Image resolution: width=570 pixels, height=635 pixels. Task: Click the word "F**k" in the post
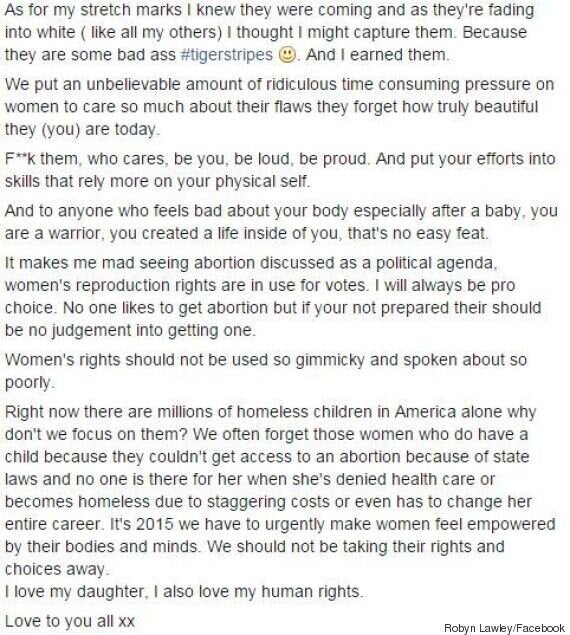pyautogui.click(x=20, y=158)
